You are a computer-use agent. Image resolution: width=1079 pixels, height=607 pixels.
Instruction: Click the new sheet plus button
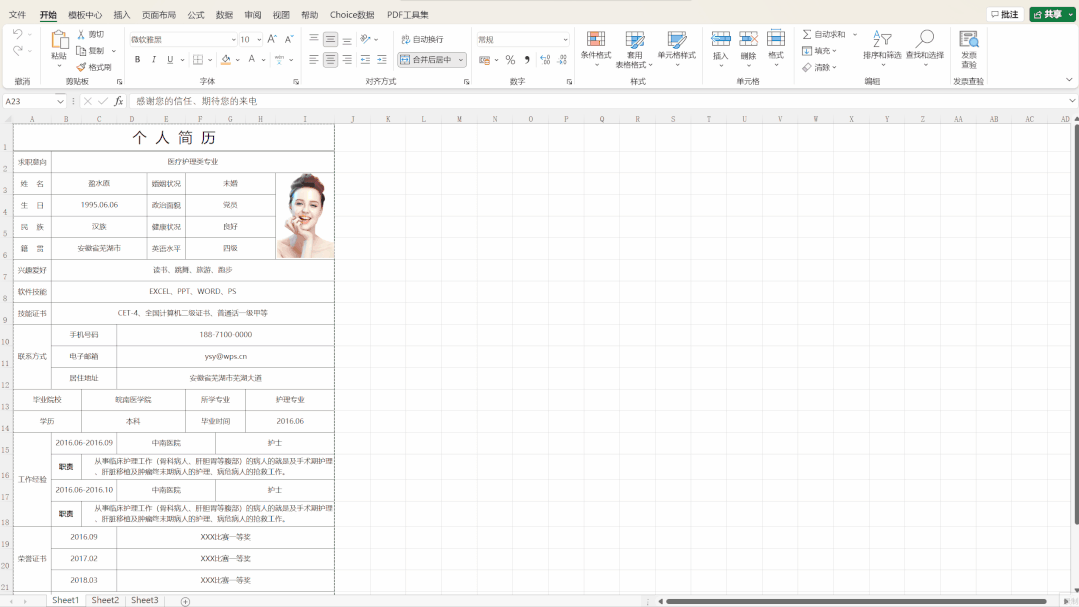coord(184,599)
